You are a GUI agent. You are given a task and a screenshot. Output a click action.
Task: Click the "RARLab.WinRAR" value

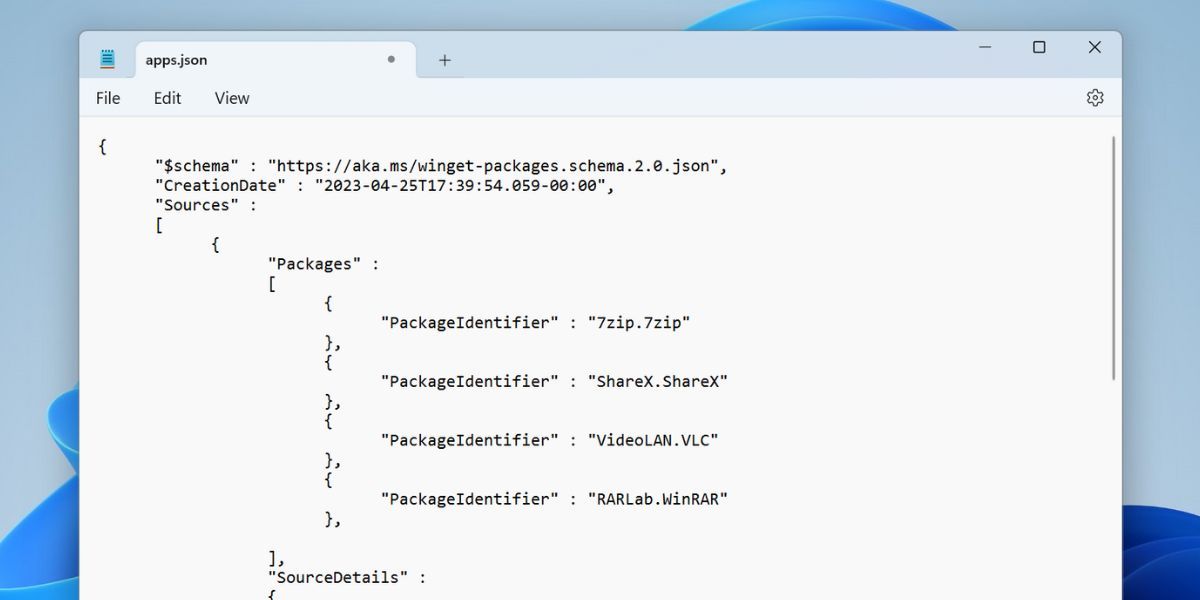pyautogui.click(x=658, y=498)
